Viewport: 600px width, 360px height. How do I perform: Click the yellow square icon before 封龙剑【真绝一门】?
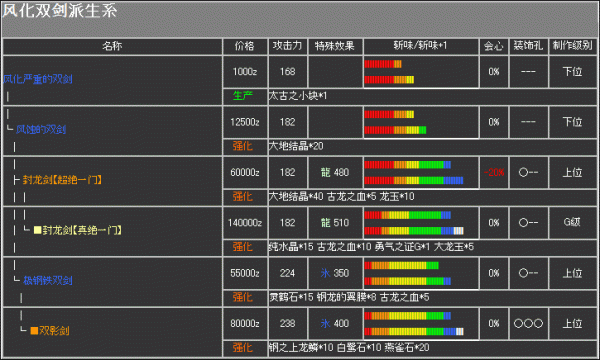38,230
